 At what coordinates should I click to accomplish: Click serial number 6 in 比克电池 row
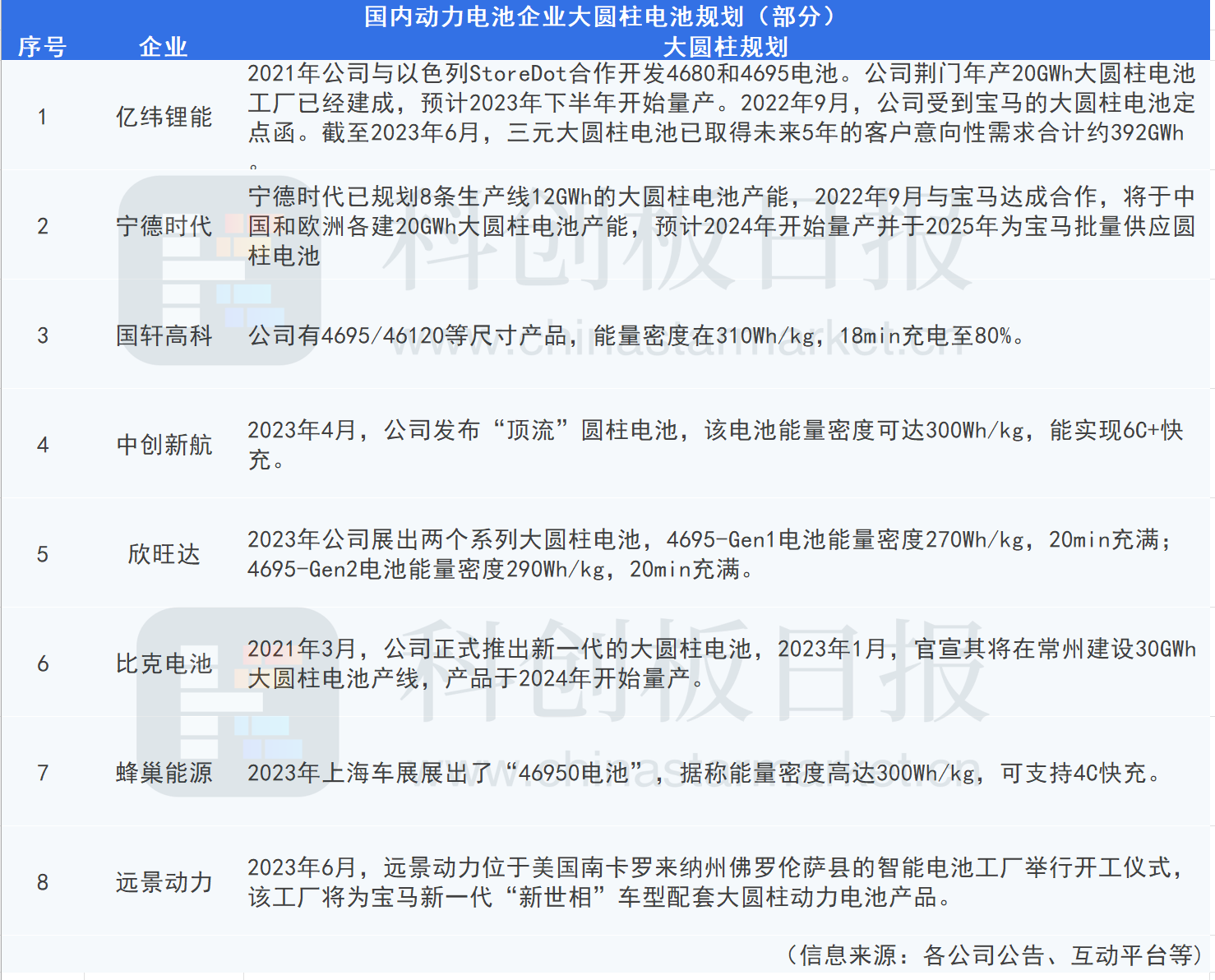pyautogui.click(x=42, y=663)
